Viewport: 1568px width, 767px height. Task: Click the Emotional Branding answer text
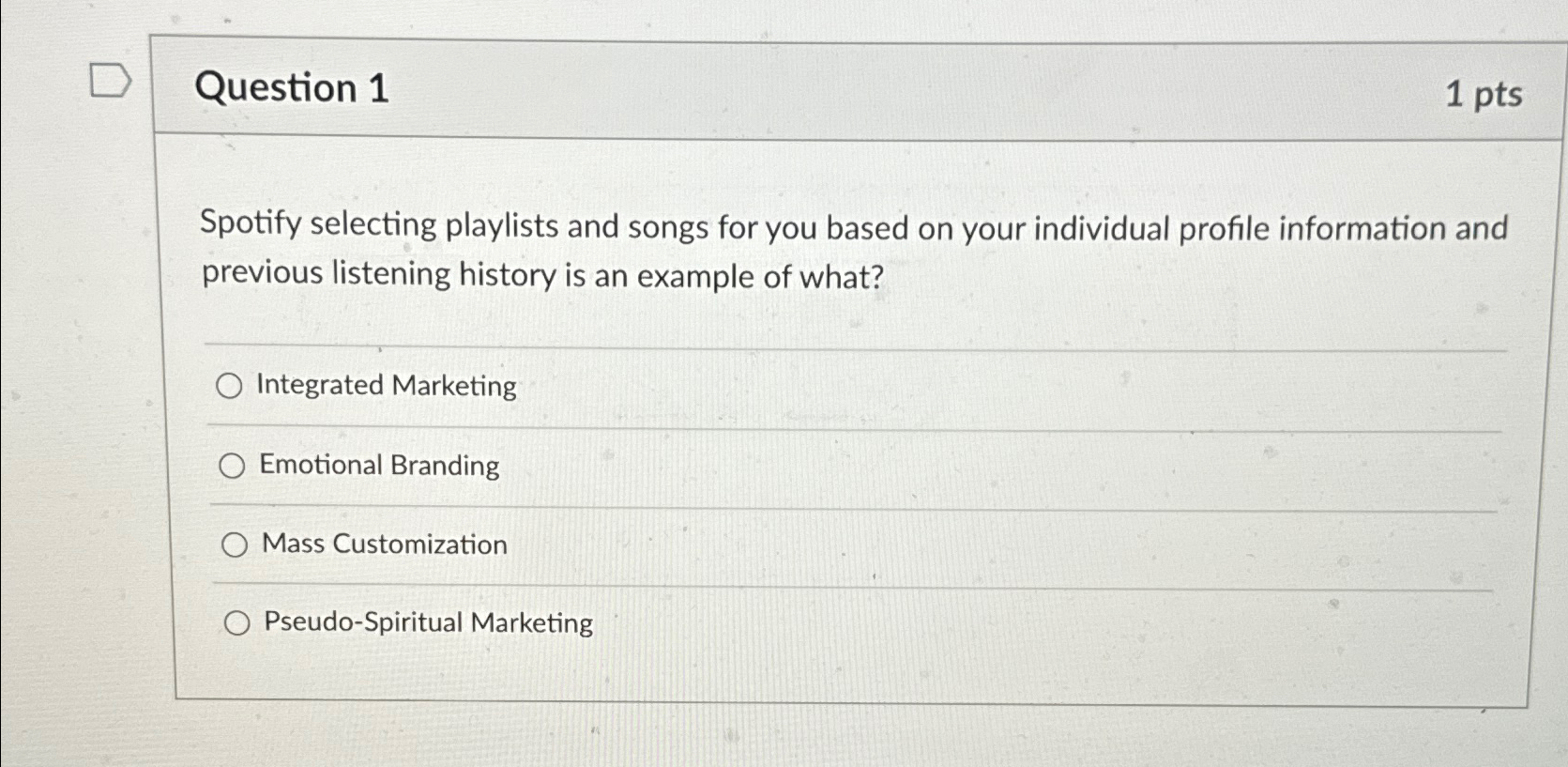378,466
